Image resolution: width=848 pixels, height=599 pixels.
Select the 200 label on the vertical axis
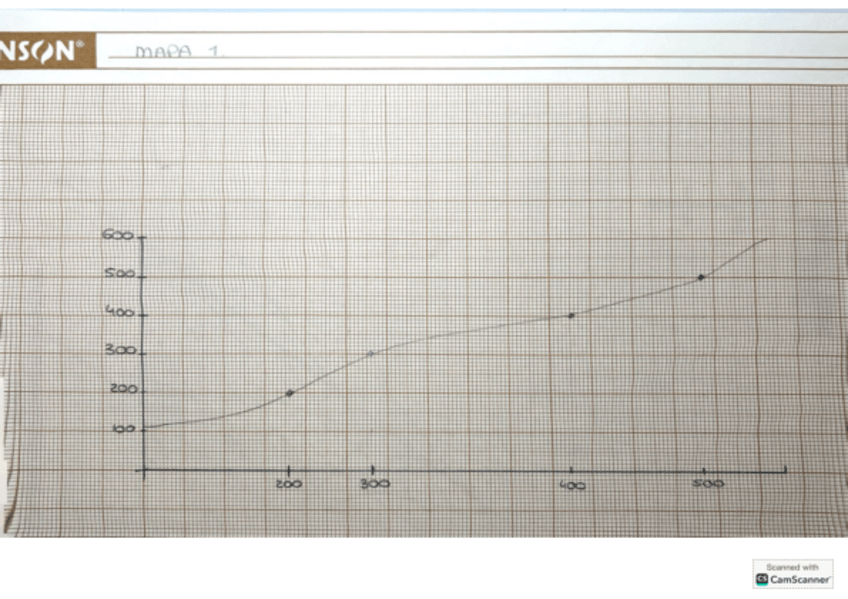tap(124, 389)
